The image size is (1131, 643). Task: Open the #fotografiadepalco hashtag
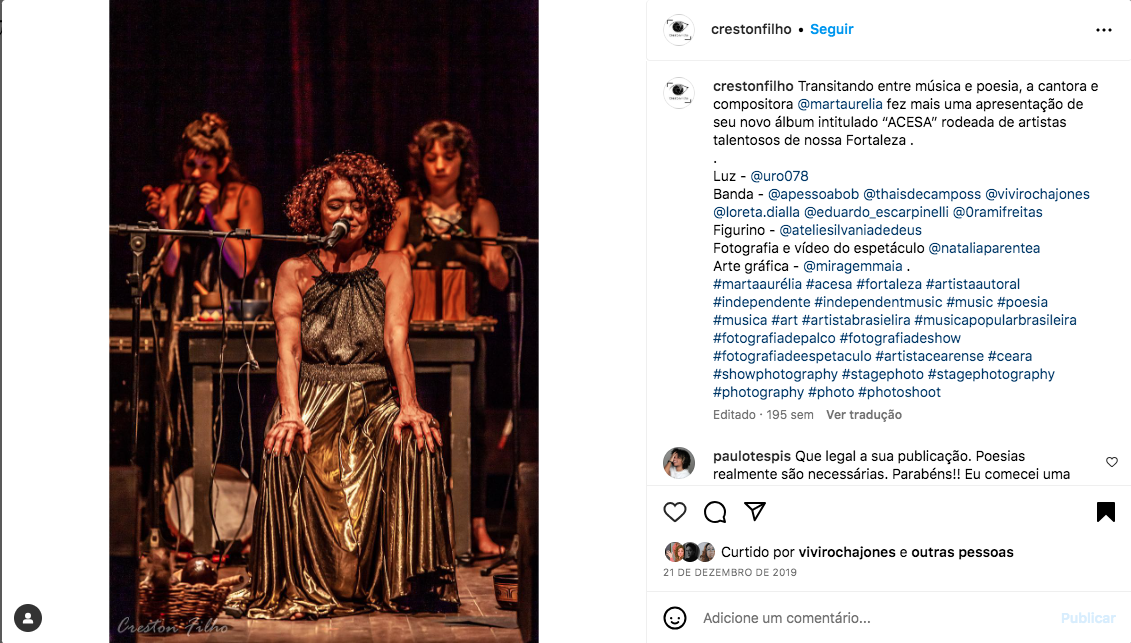pyautogui.click(x=774, y=338)
